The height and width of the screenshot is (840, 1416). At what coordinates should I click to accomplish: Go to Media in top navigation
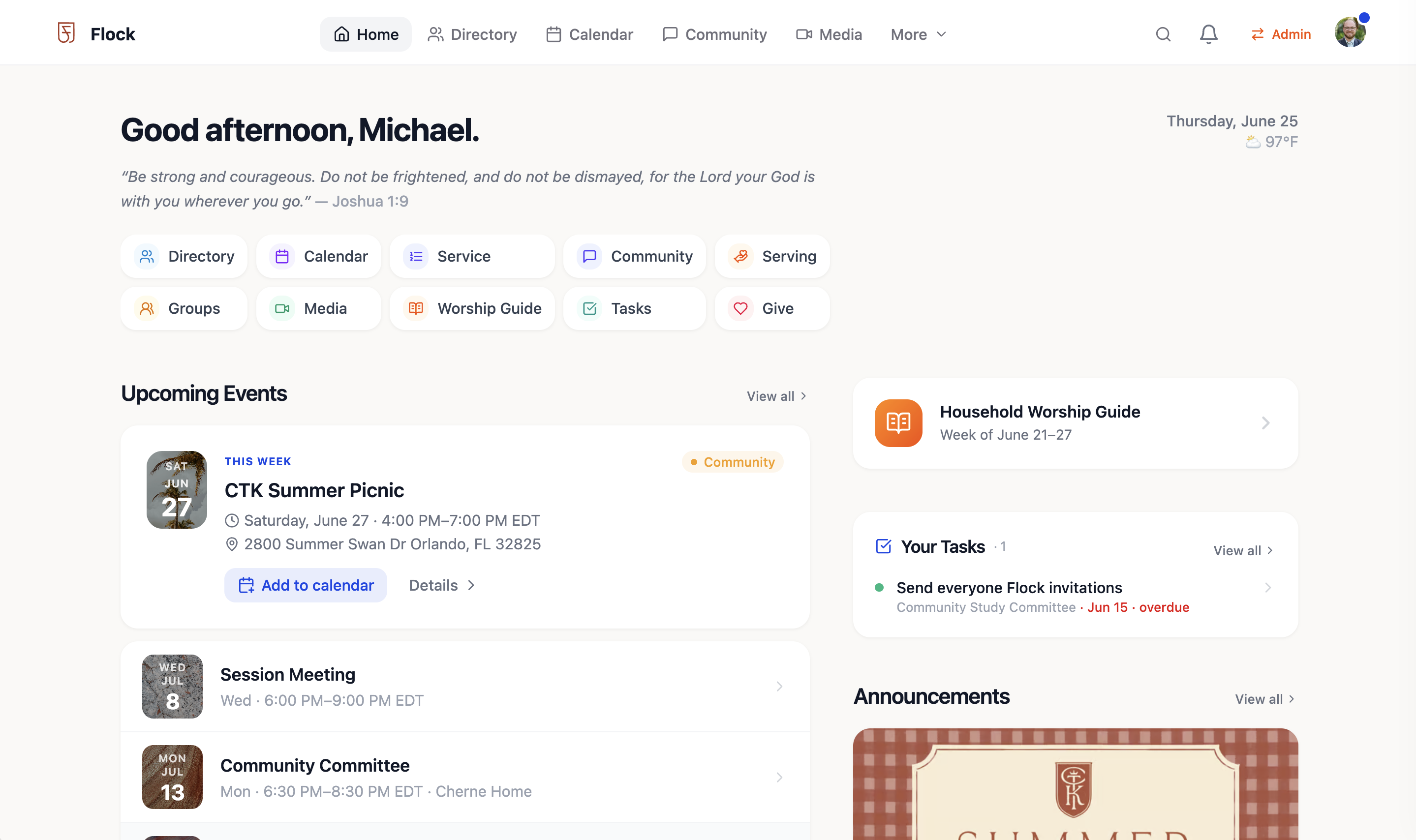click(x=829, y=34)
